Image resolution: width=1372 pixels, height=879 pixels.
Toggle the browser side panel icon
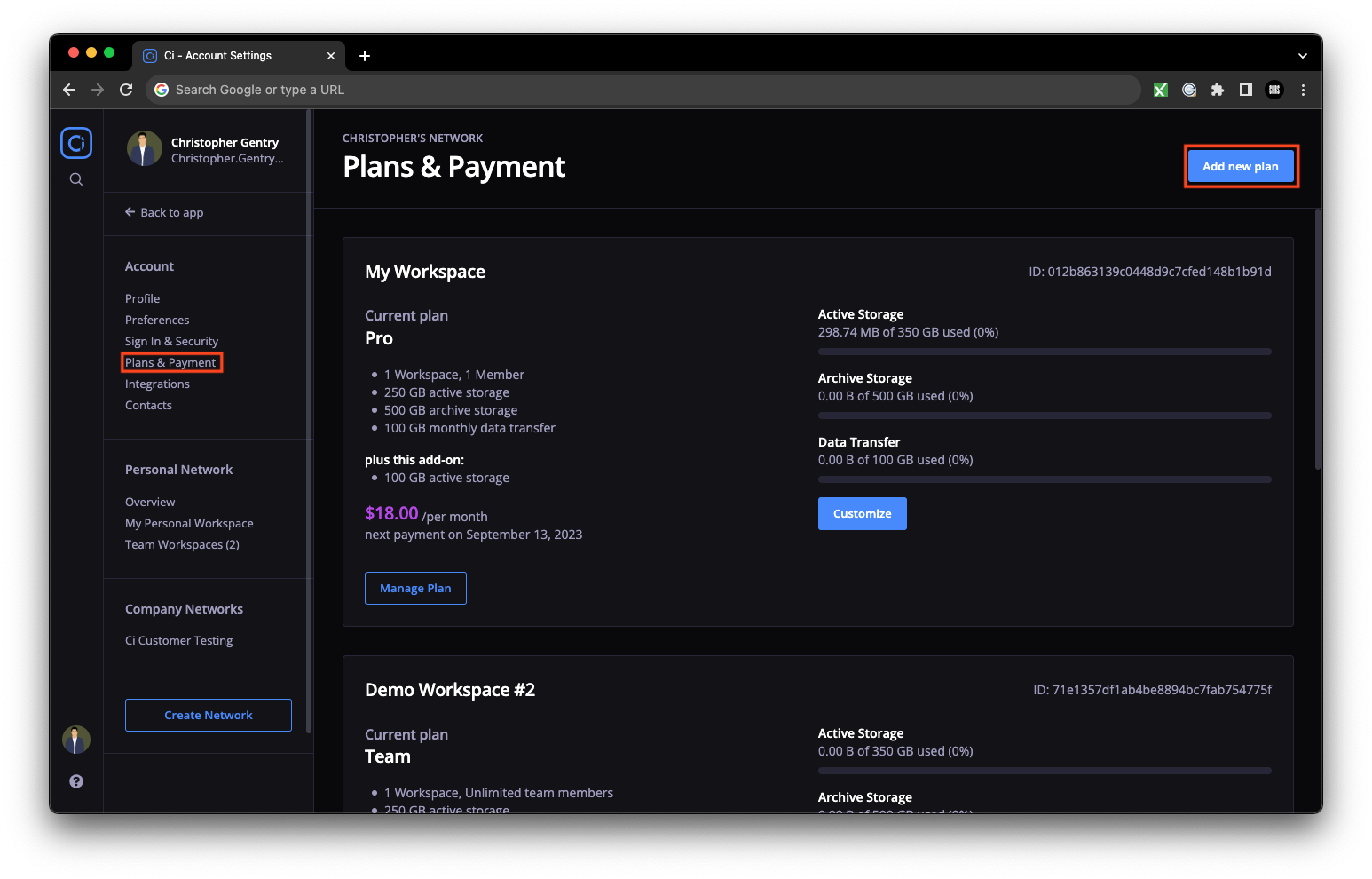point(1246,90)
